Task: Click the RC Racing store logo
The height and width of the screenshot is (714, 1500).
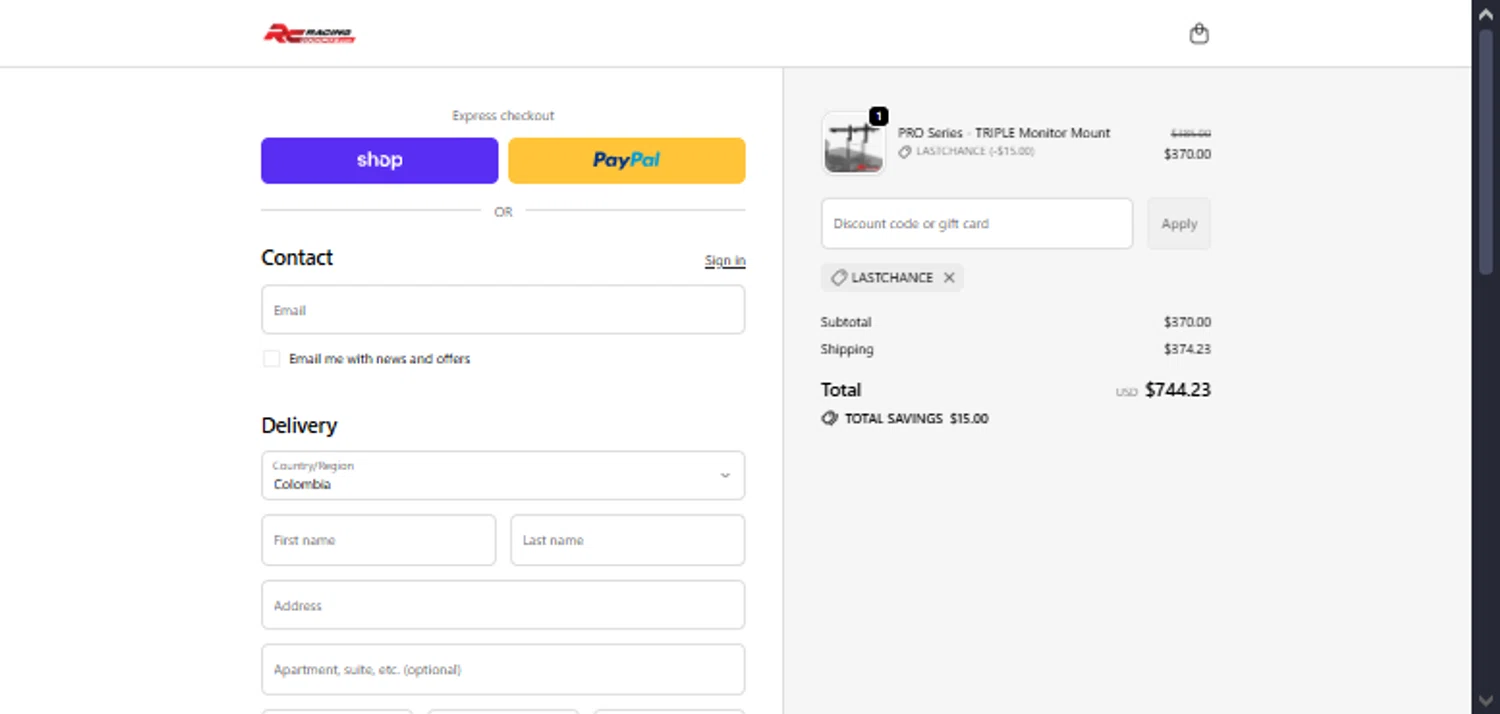Action: (x=309, y=34)
